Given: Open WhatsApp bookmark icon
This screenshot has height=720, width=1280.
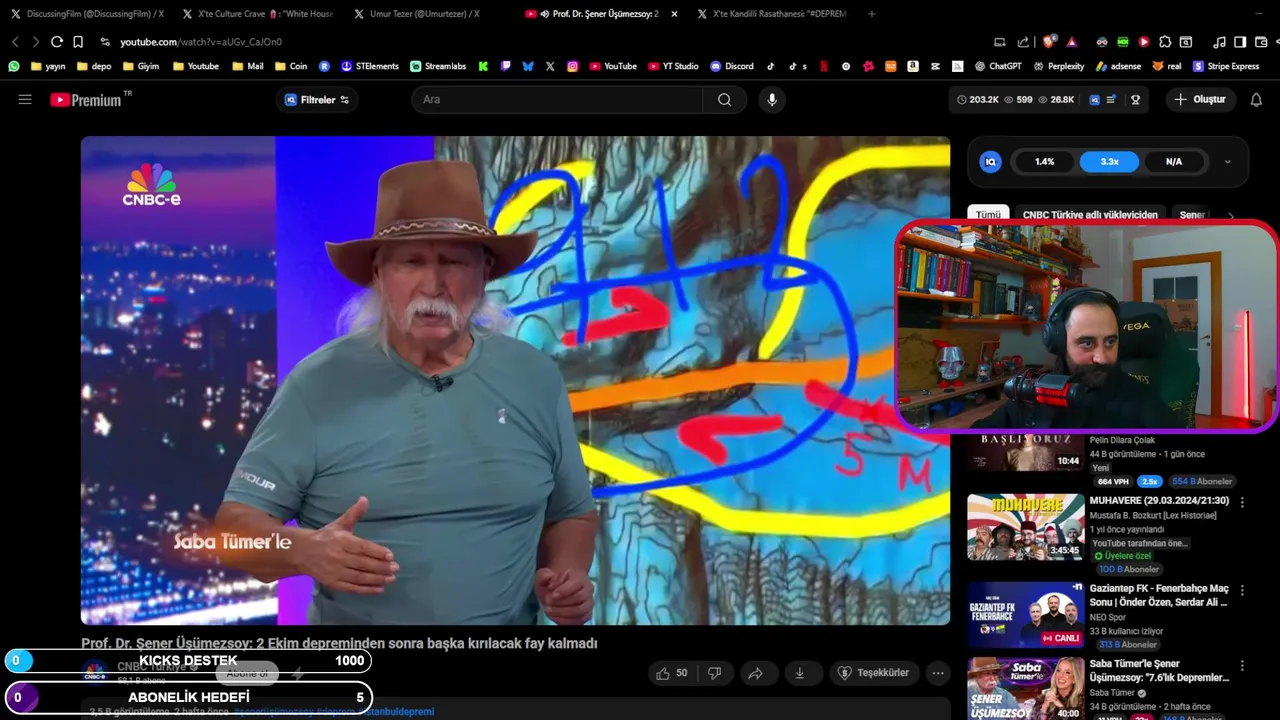Looking at the screenshot, I should click(14, 66).
